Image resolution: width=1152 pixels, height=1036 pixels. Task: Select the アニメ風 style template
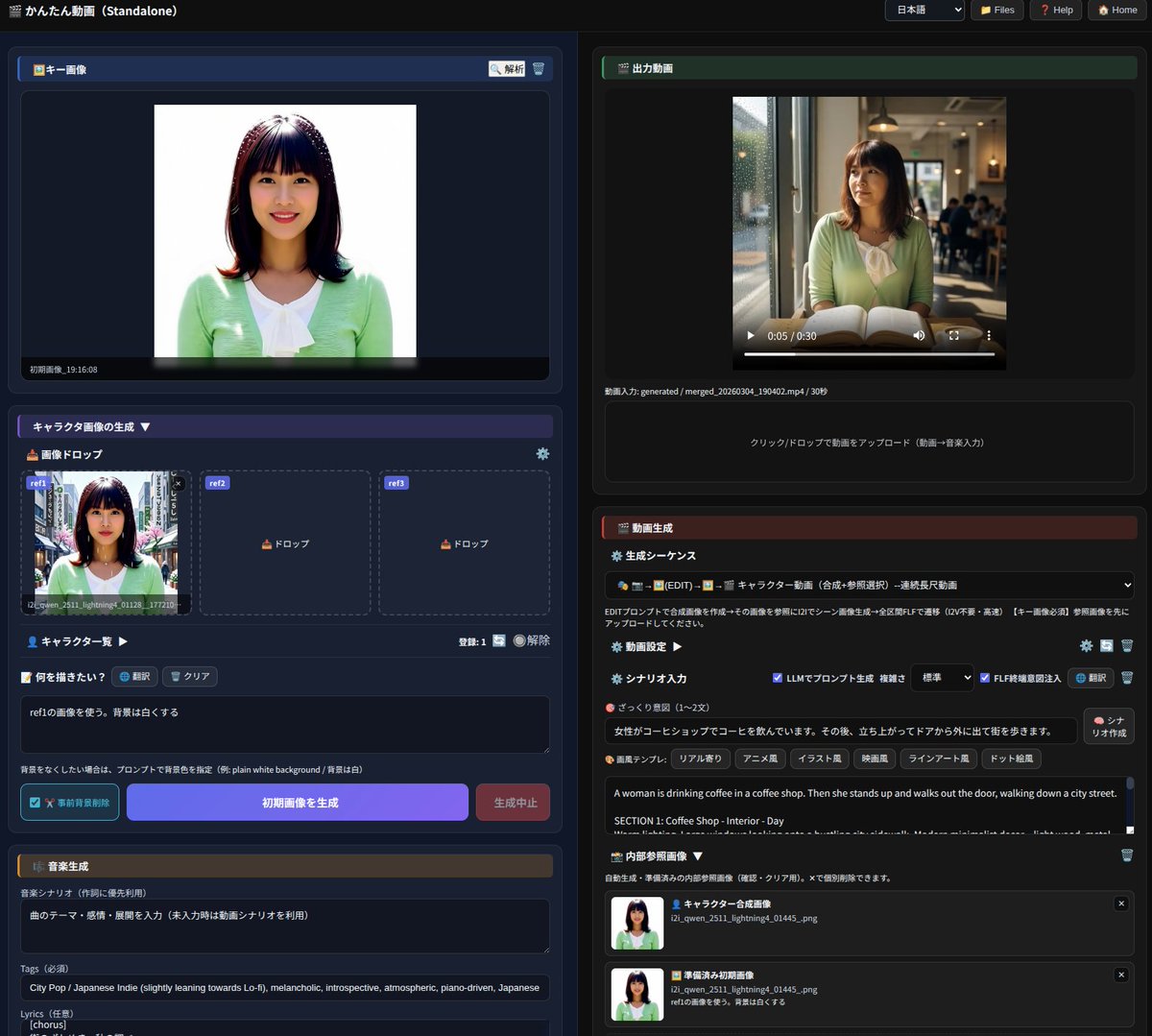point(760,759)
